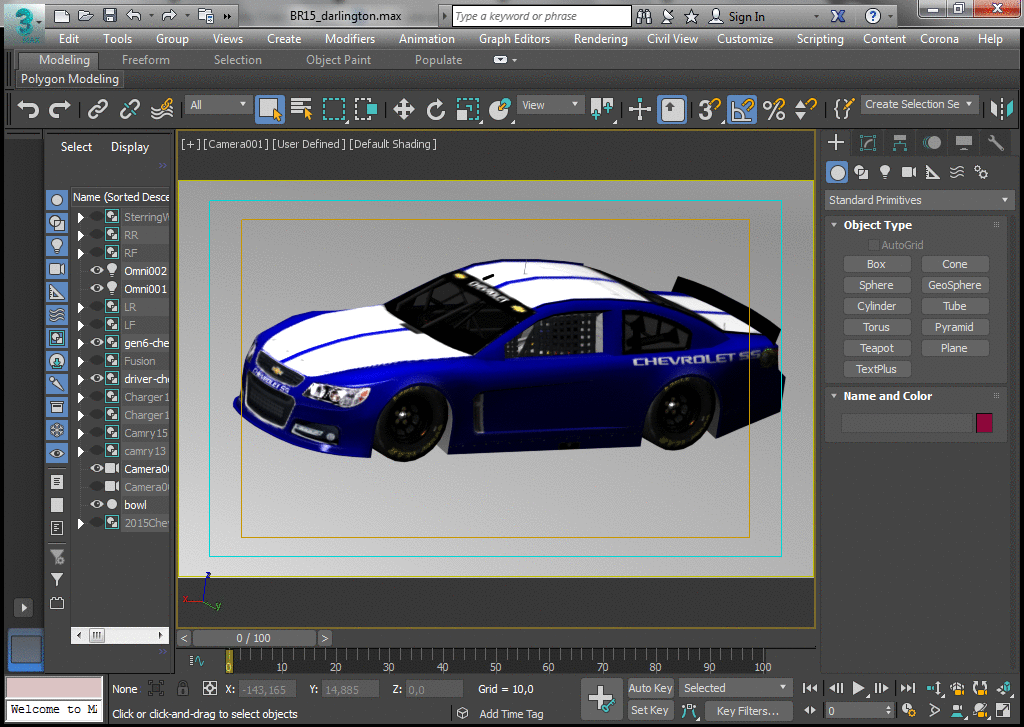Screen dimensions: 1024x727
Task: Open the Create command panel tab
Action: (x=836, y=142)
